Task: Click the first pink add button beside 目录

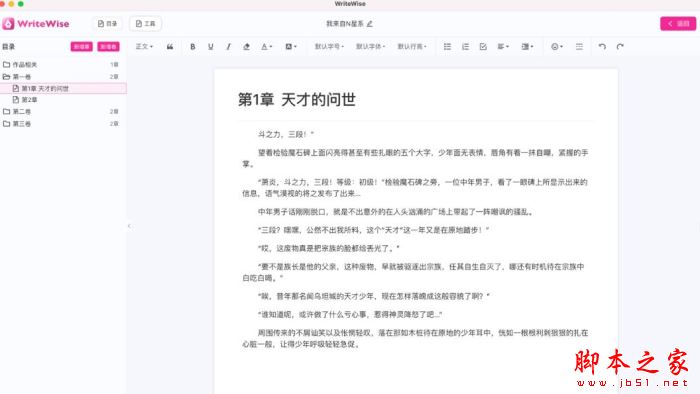Action: pos(81,46)
